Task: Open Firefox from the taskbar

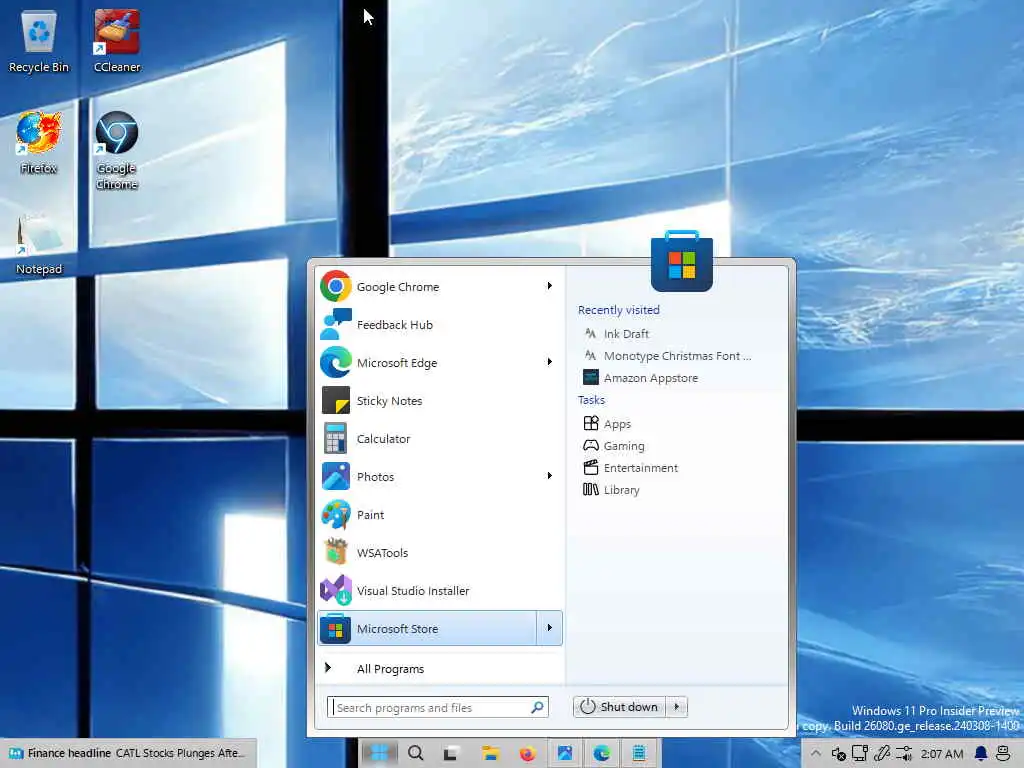Action: 527,753
